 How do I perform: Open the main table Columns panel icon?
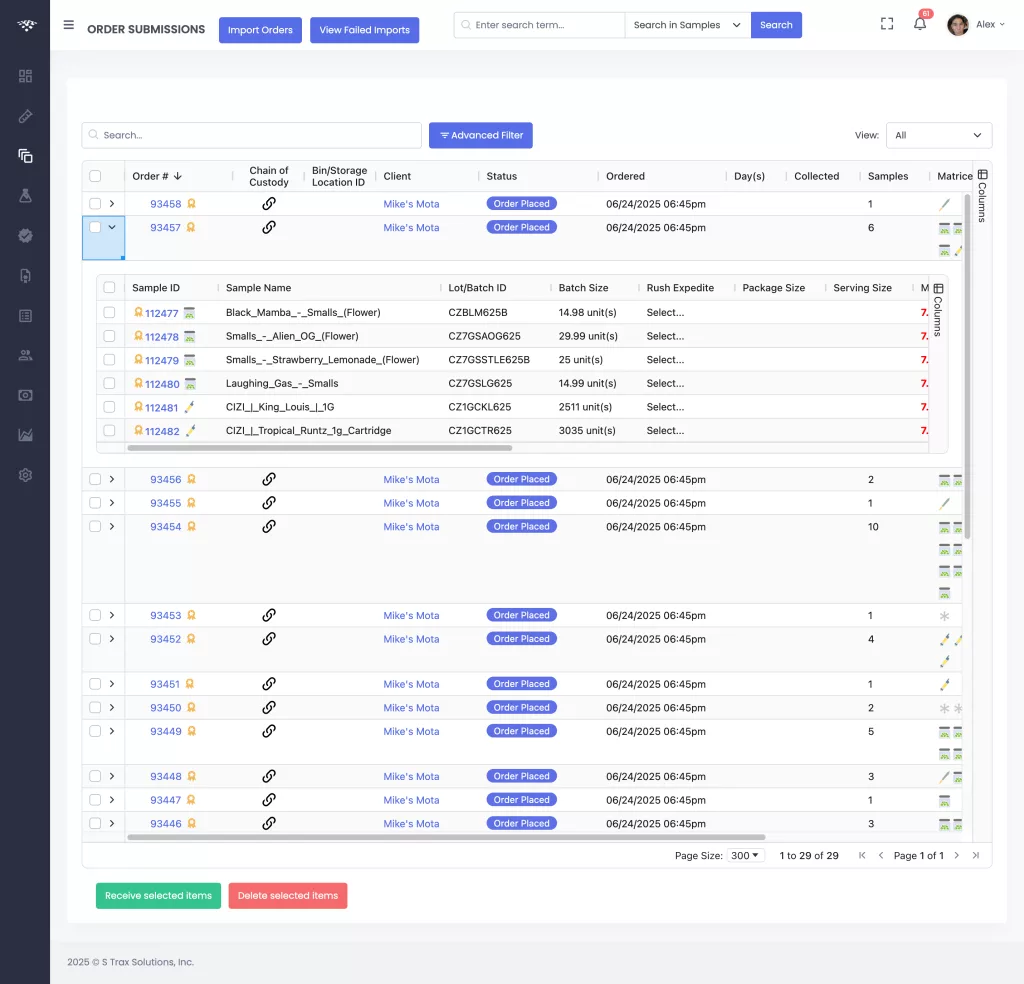click(982, 175)
